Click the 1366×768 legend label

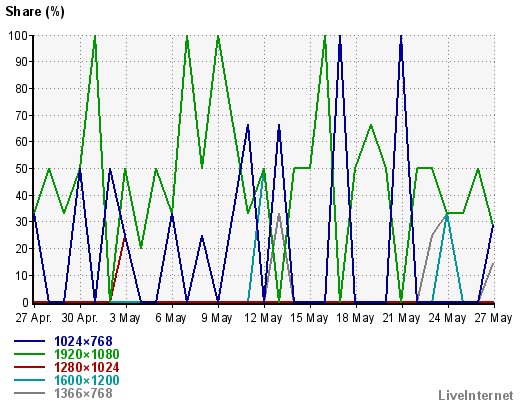83,393
